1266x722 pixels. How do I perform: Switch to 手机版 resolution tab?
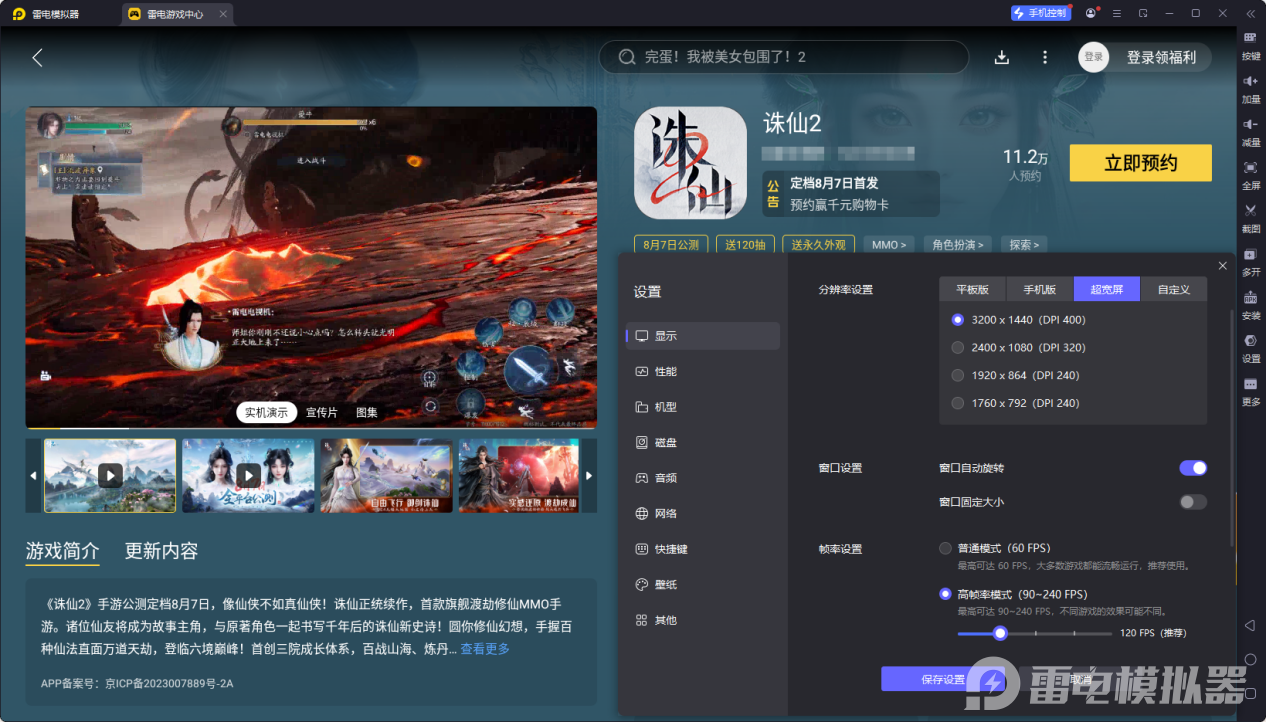click(x=1040, y=289)
